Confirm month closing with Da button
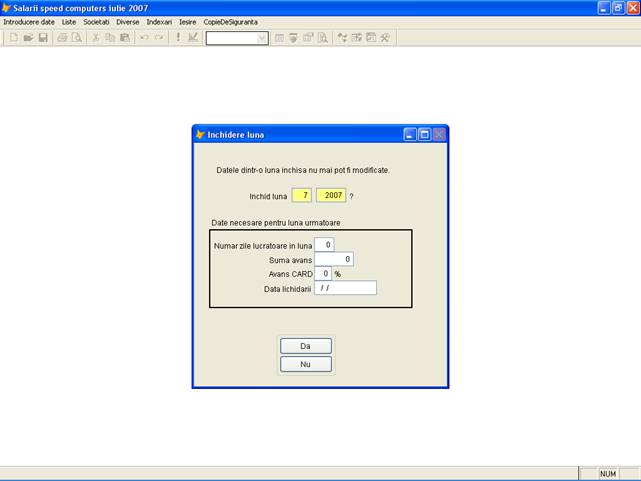 (306, 346)
